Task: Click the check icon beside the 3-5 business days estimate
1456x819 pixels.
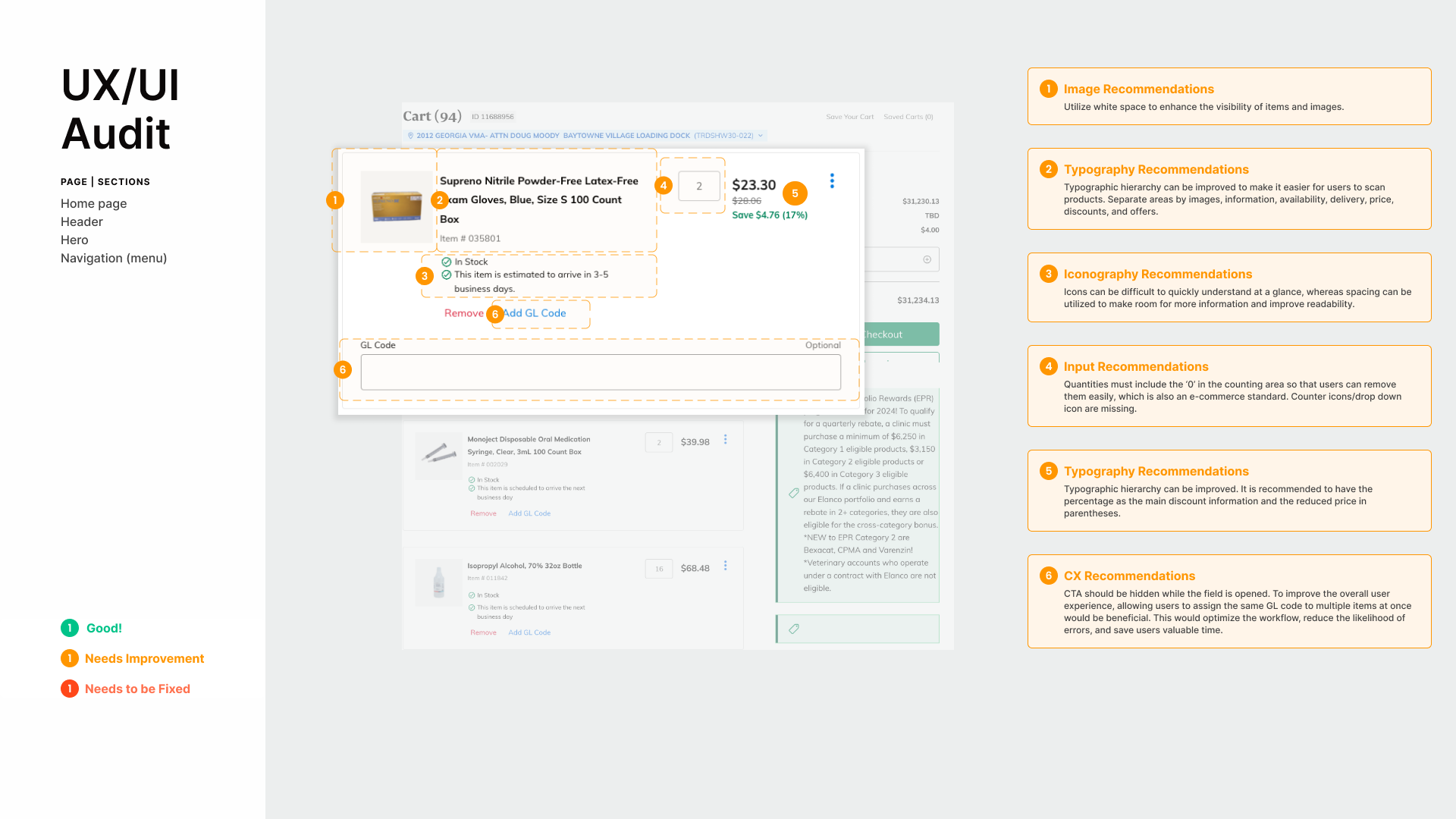Action: [x=447, y=275]
